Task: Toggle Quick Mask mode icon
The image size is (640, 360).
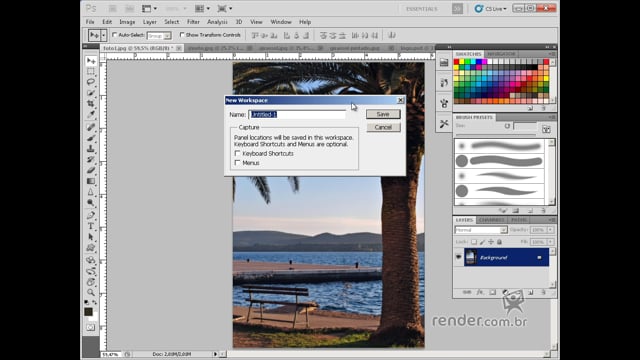Action: tap(91, 327)
